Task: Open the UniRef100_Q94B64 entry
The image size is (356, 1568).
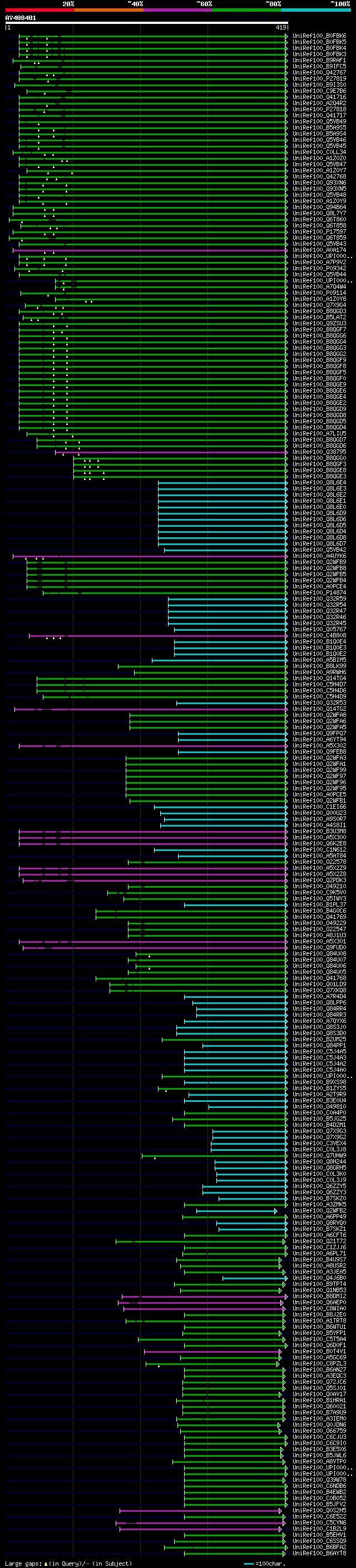Action: (319, 207)
